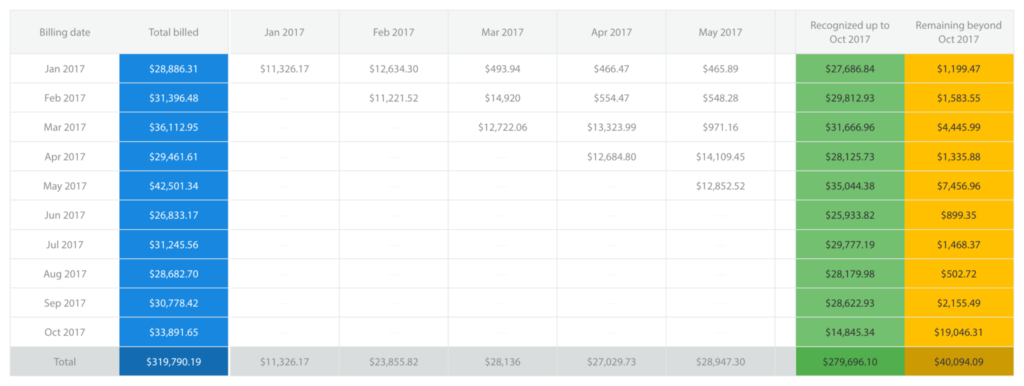Select the grand total $319,790.19 cell
This screenshot has height=386, width=1024.
coord(174,361)
